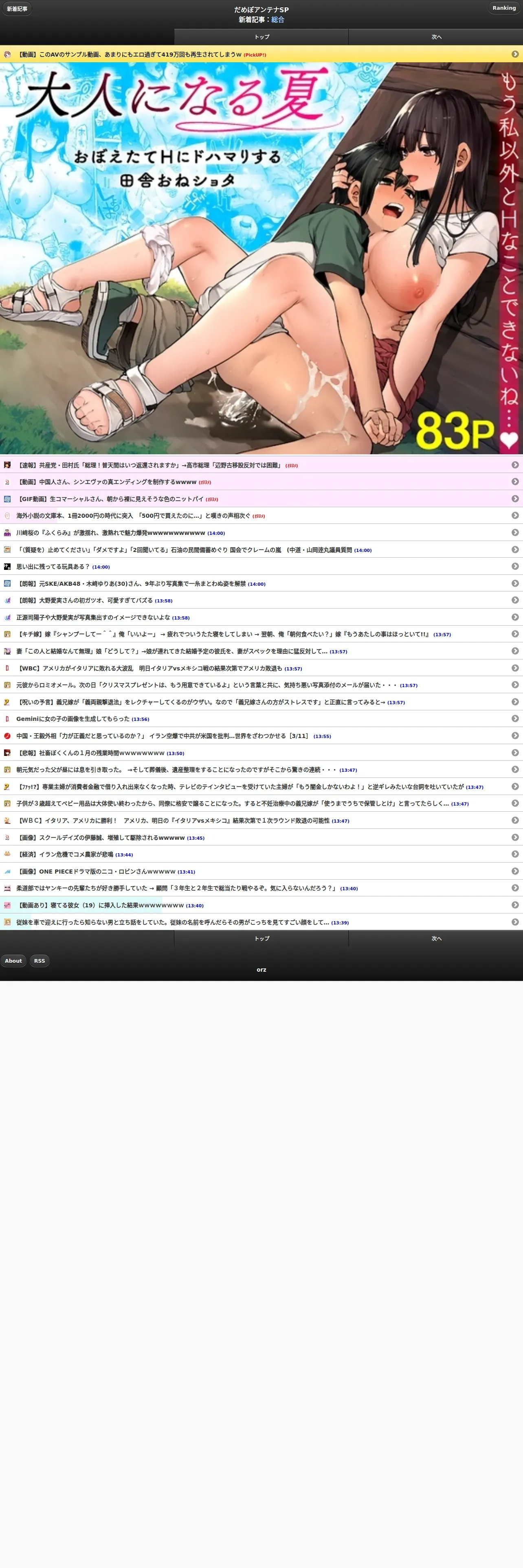The image size is (523, 1568).
Task: Click the site icon beside the 石油の民間備蓄 row
Action: coord(7,550)
